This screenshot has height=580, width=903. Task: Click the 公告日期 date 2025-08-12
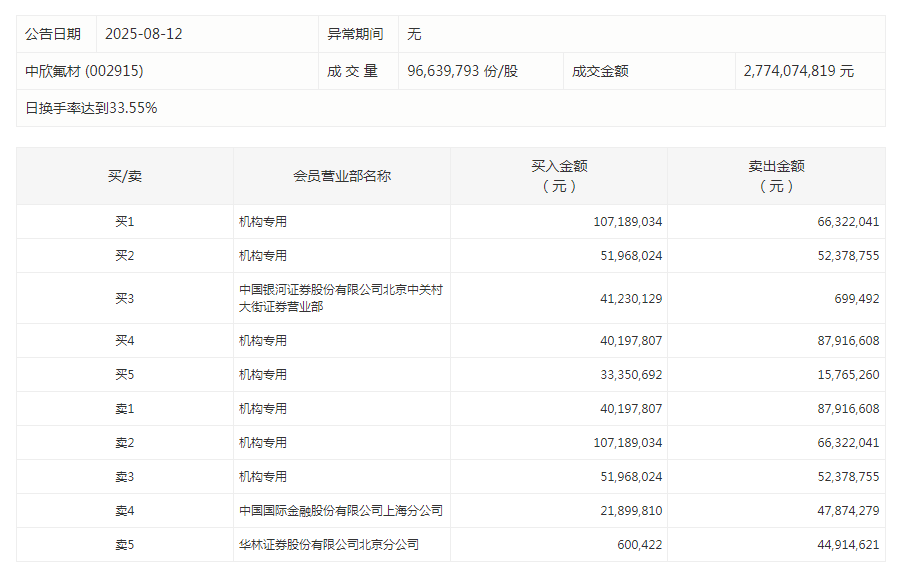click(145, 32)
